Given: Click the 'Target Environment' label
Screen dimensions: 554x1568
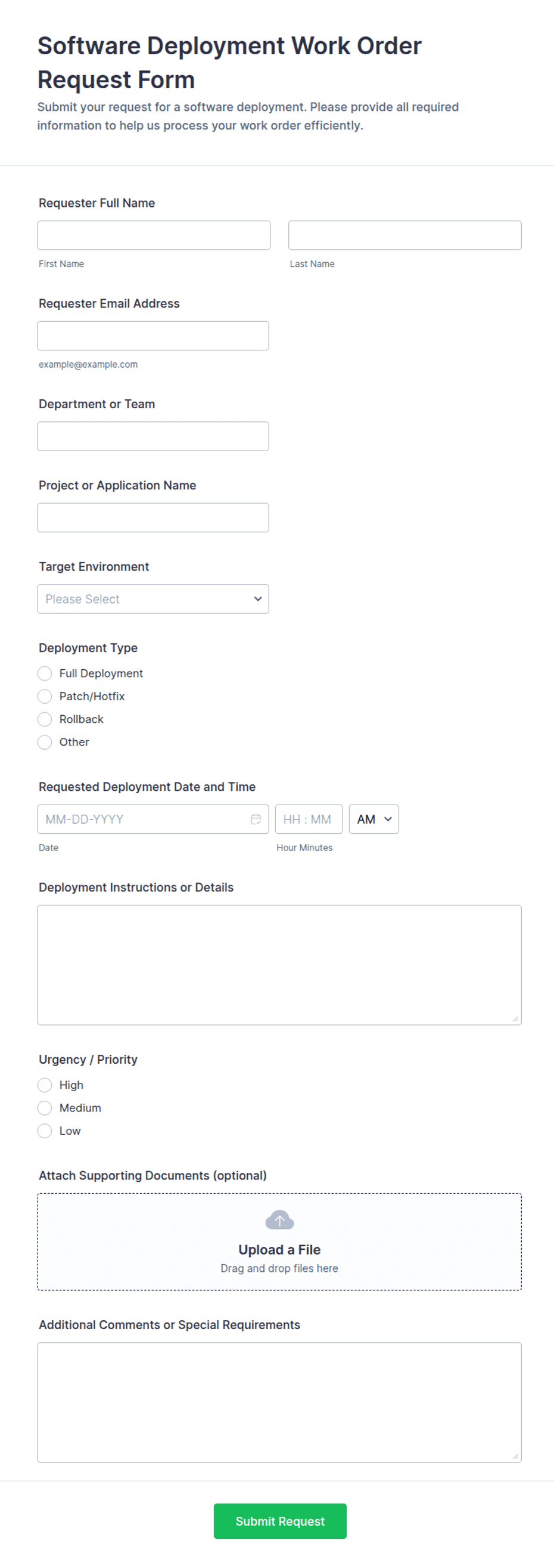Looking at the screenshot, I should click(94, 567).
